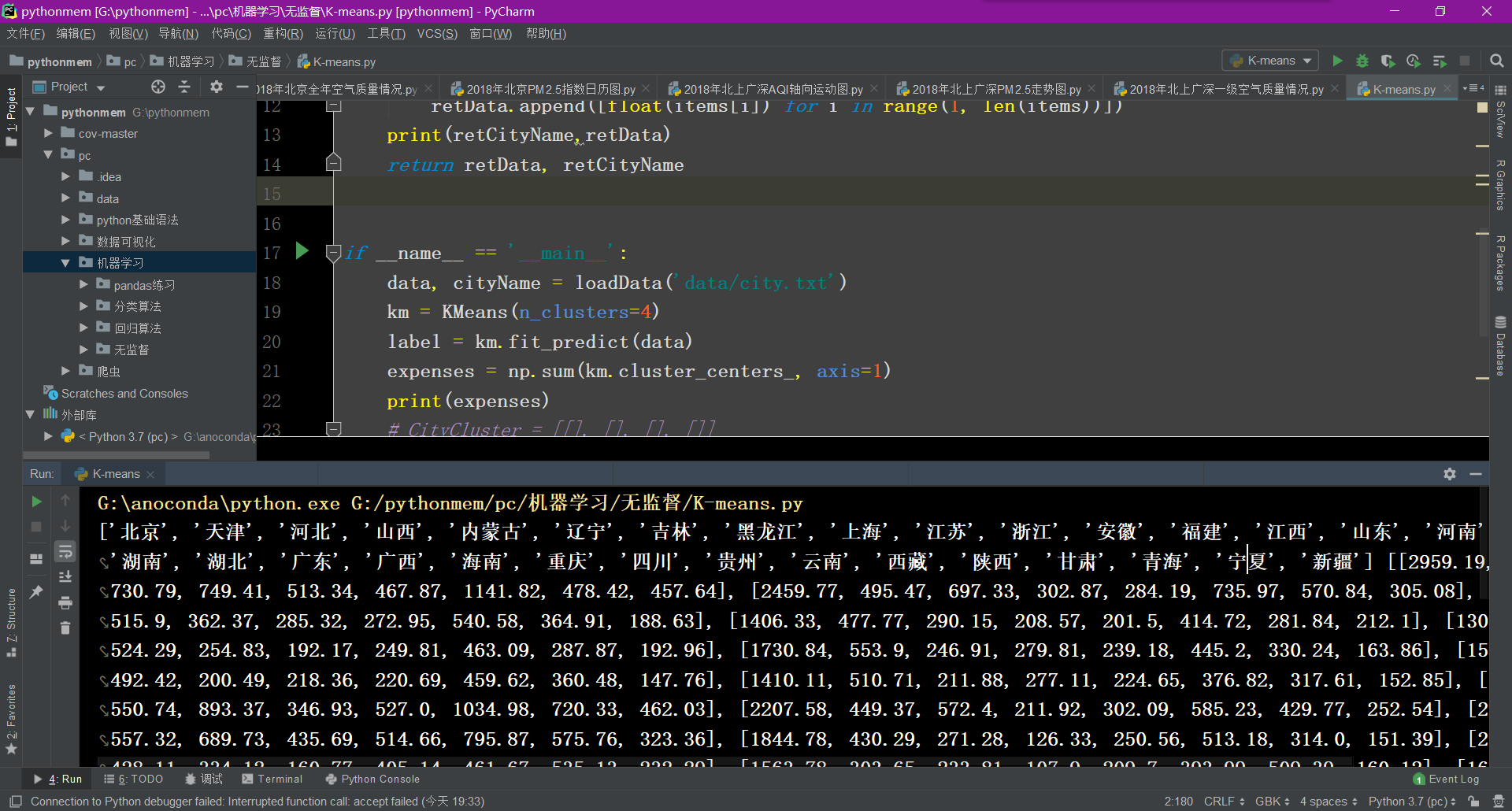Open Project panel settings gear
The width and height of the screenshot is (1512, 811).
[x=217, y=87]
